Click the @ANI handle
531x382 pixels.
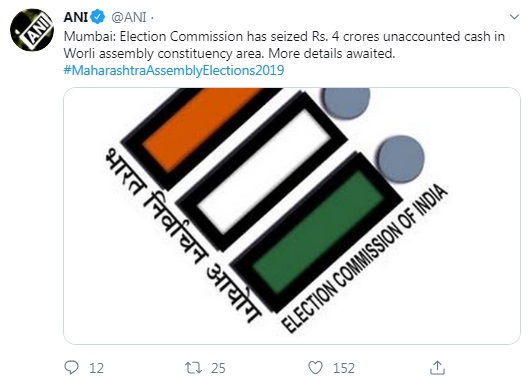pos(129,17)
